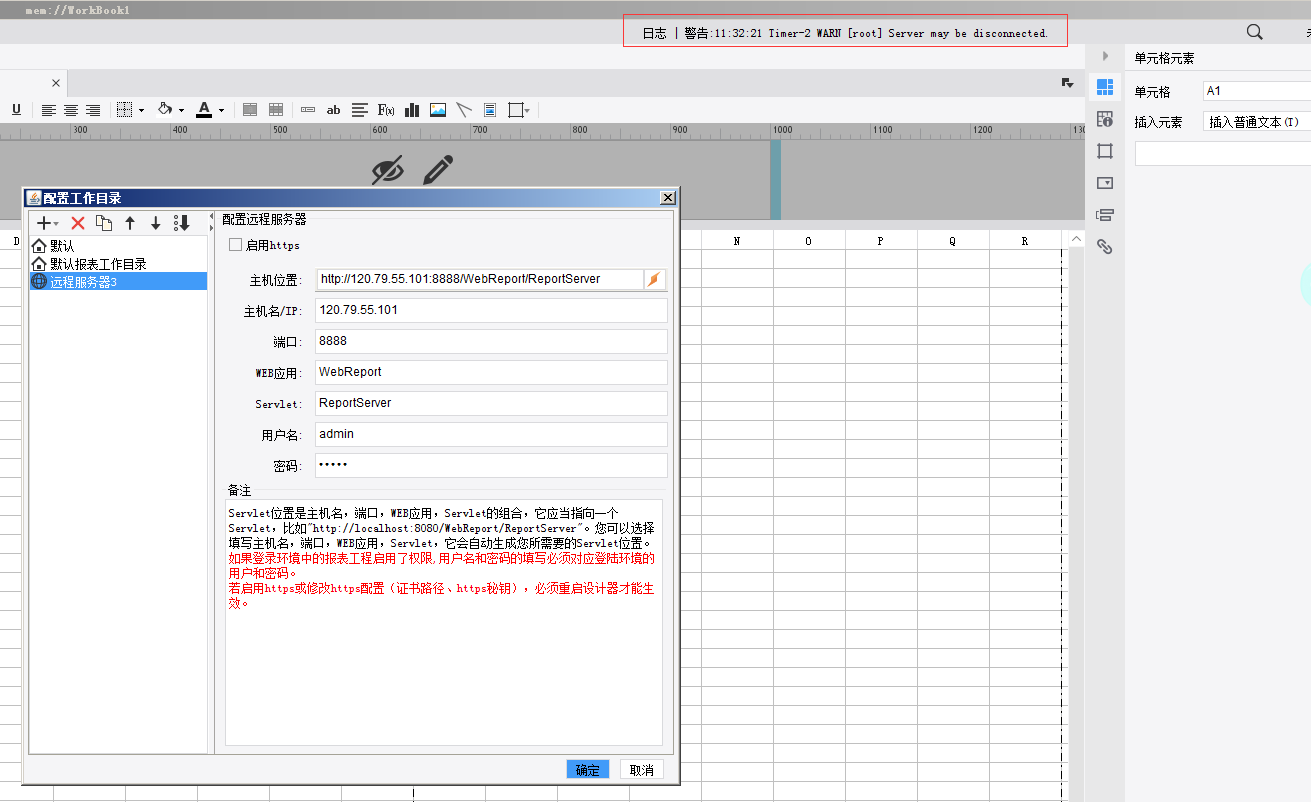
Task: Select column header Q in the sheet
Action: 952,241
